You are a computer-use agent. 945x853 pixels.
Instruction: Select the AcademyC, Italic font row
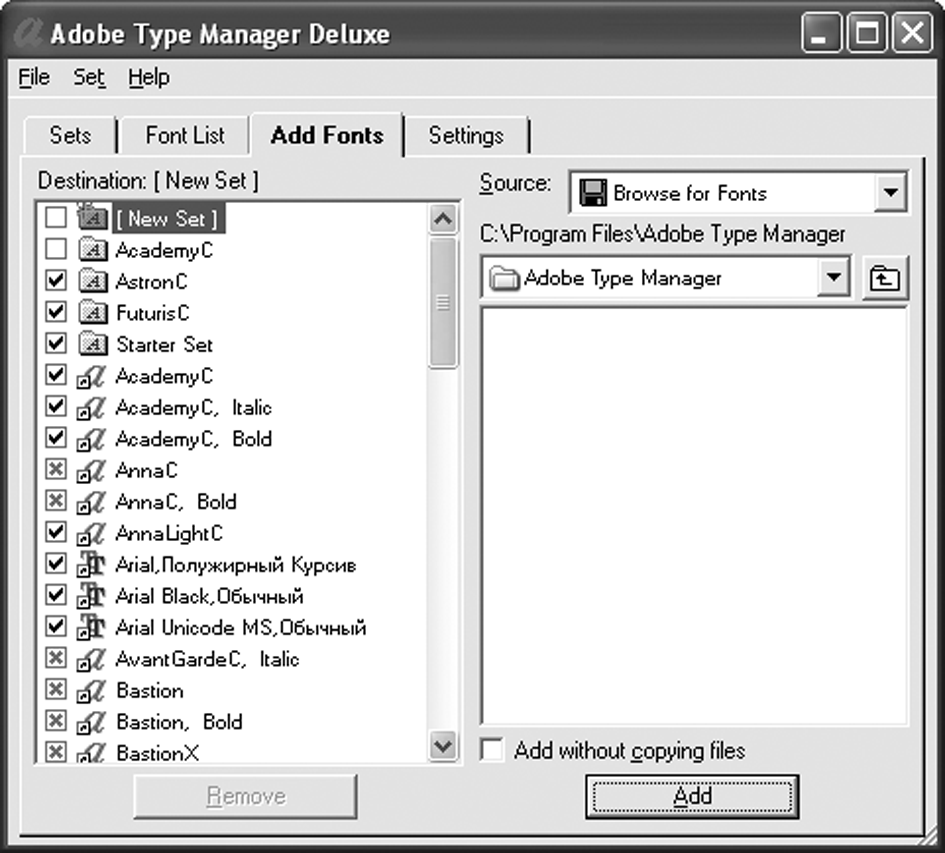pyautogui.click(x=193, y=408)
